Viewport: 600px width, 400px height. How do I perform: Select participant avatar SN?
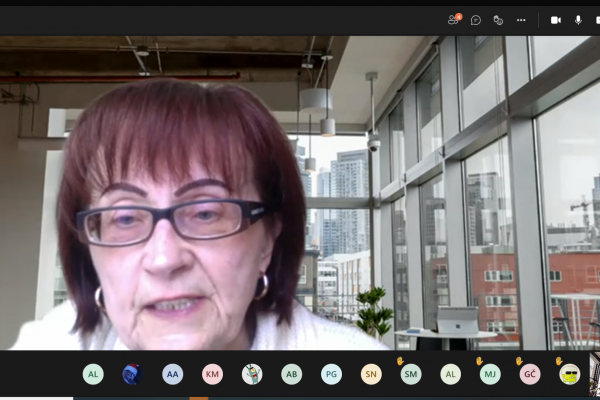pyautogui.click(x=371, y=374)
